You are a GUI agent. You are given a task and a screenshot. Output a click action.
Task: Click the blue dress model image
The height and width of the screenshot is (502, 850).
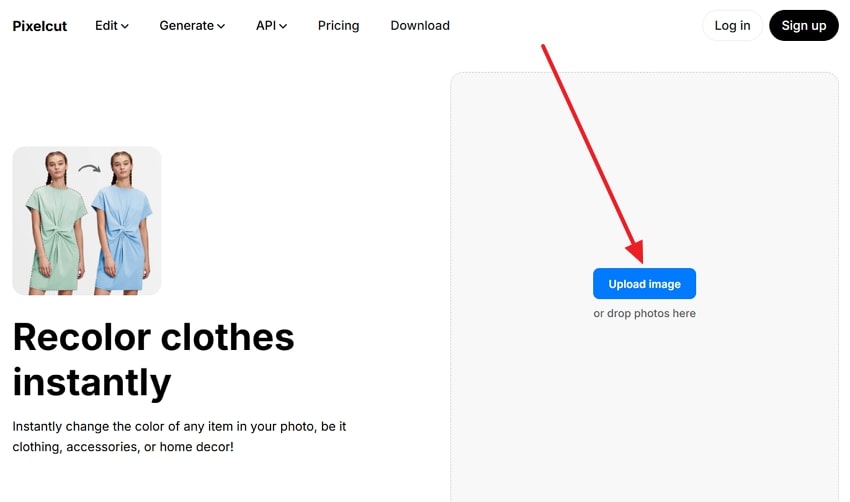point(122,225)
